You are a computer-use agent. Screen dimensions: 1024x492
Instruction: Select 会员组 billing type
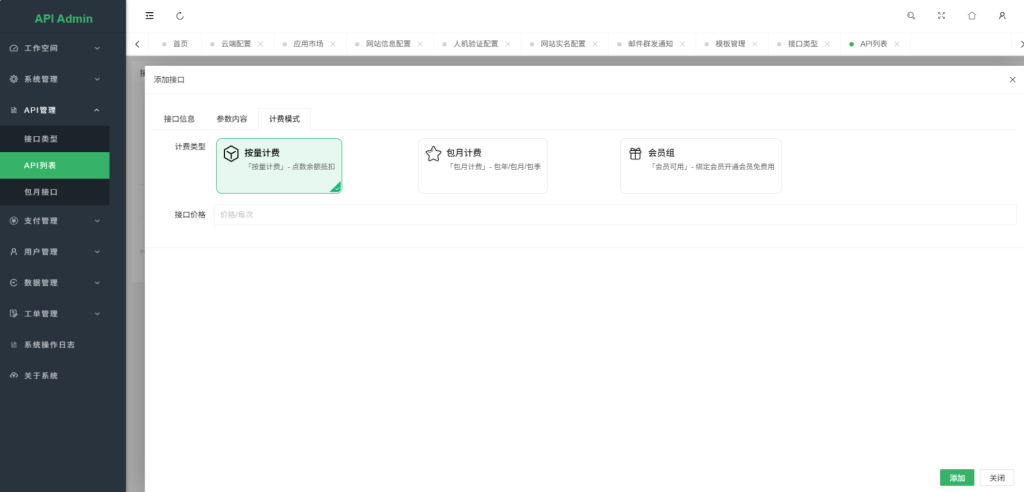[x=701, y=166]
